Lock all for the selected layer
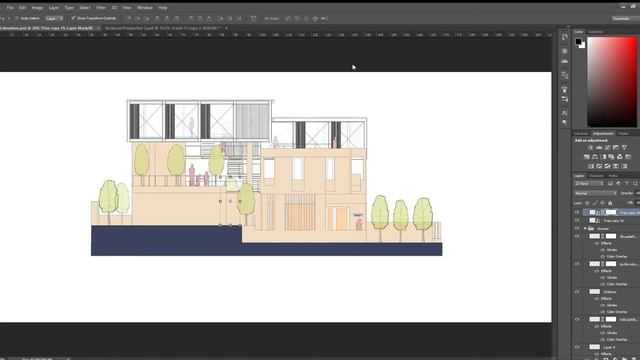The height and width of the screenshot is (360, 640). (x=610, y=203)
